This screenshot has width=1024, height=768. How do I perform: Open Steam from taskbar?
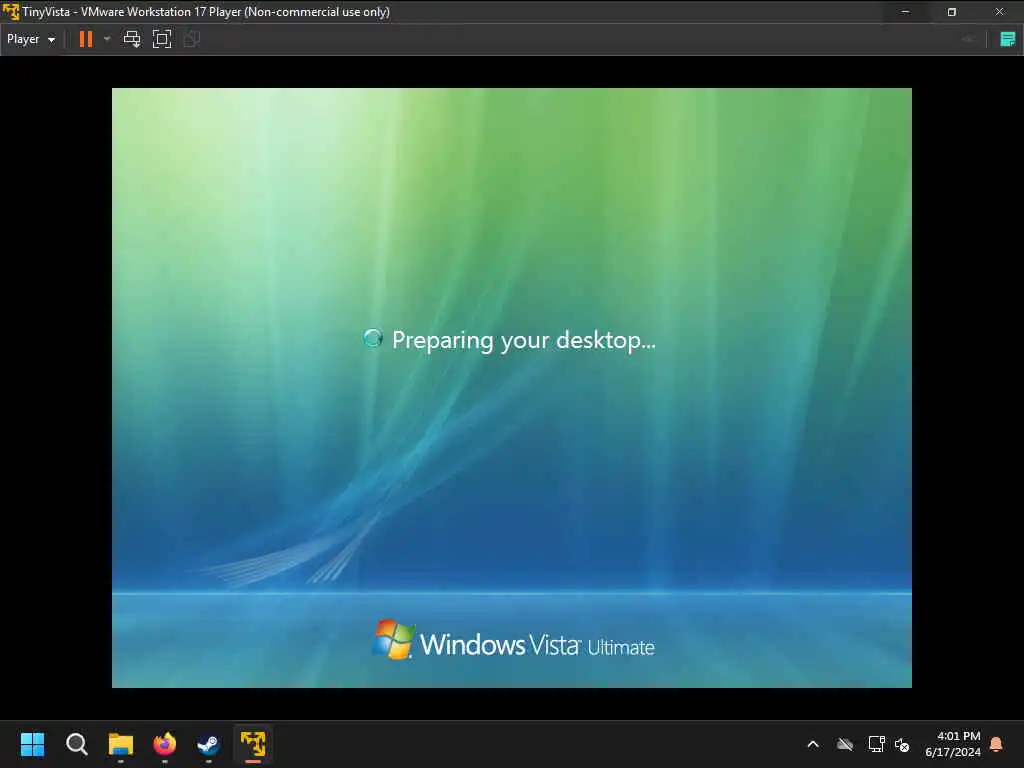tap(208, 744)
